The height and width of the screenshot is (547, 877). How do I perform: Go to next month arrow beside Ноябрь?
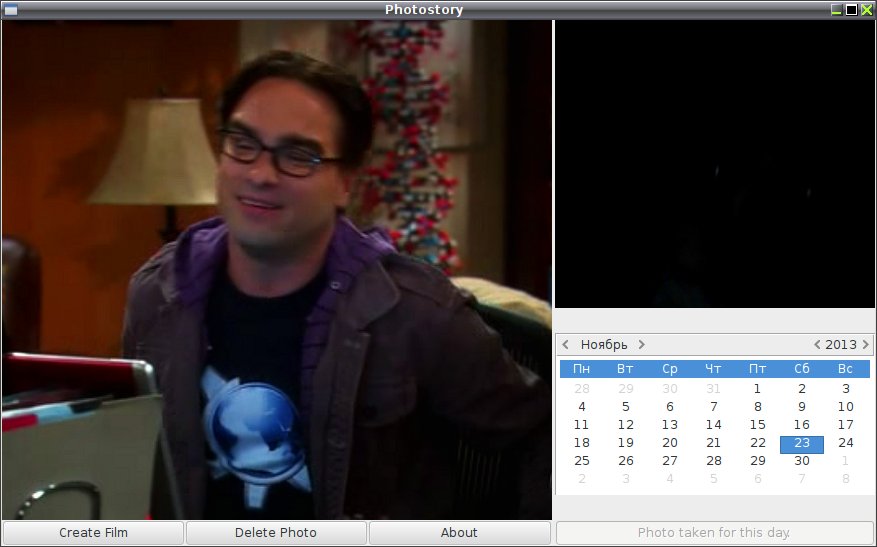pyautogui.click(x=642, y=345)
